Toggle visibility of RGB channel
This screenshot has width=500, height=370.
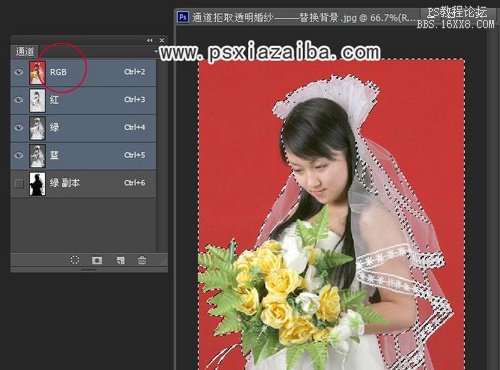[19, 72]
